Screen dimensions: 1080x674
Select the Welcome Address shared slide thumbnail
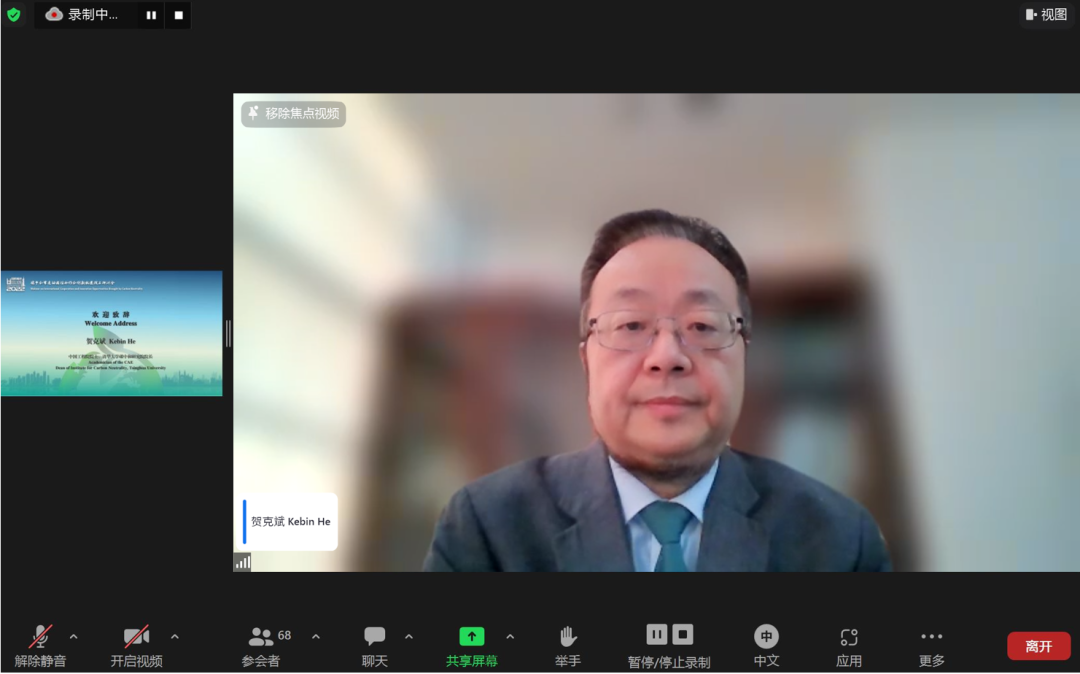(112, 333)
